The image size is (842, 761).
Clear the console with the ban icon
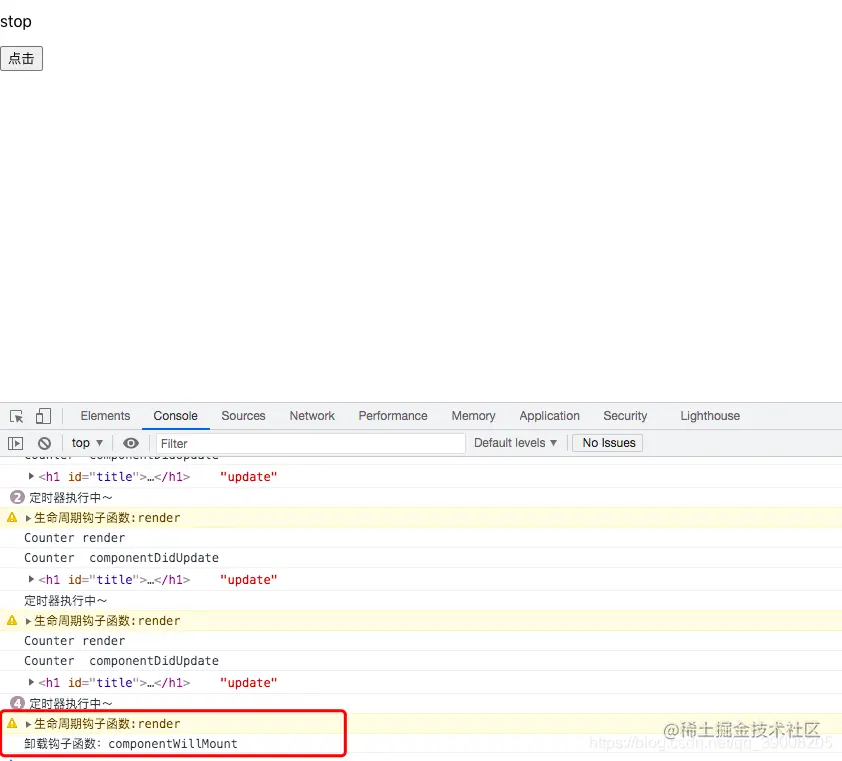[x=45, y=444]
